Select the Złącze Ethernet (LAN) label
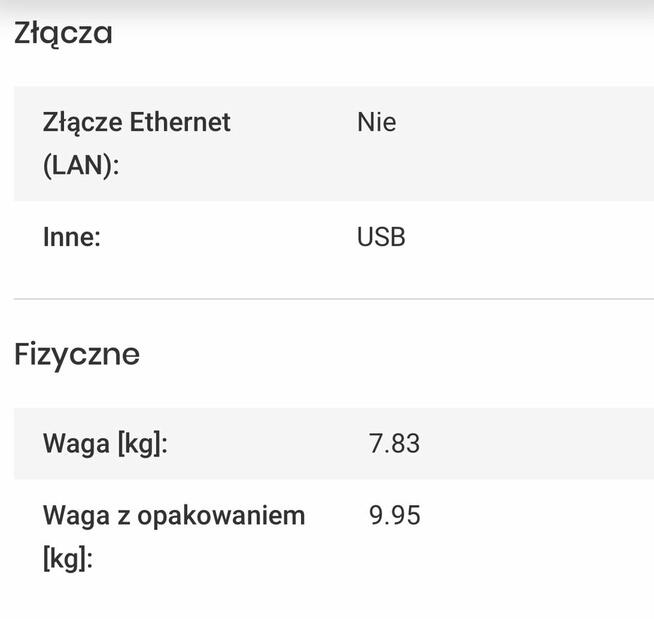This screenshot has height=619, width=654. pos(136,142)
